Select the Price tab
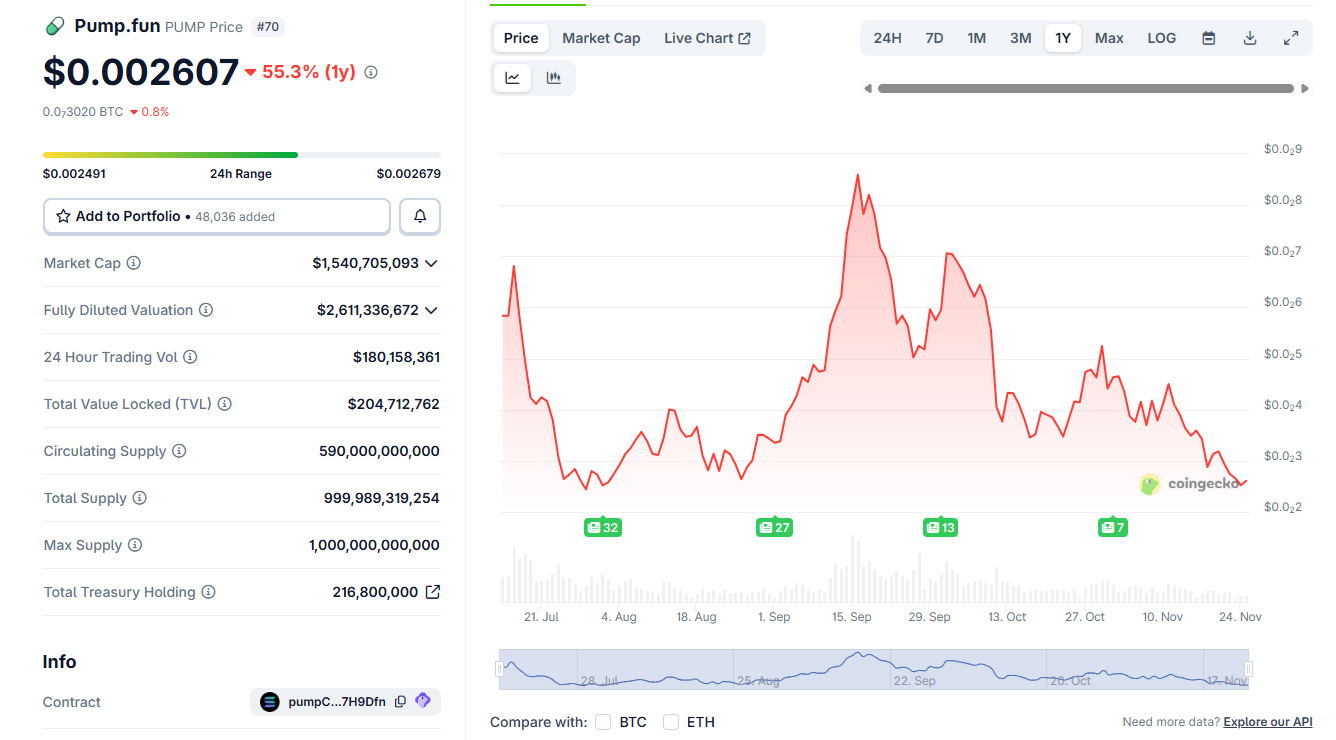 [x=520, y=37]
